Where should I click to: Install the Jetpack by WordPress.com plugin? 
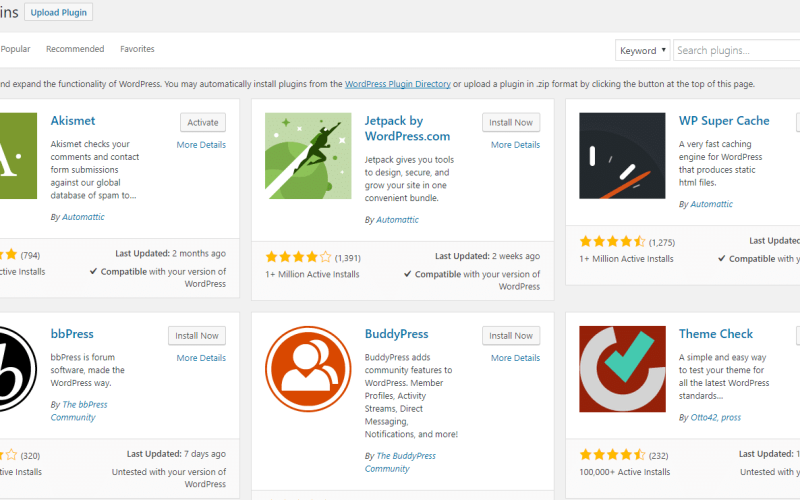(x=510, y=122)
